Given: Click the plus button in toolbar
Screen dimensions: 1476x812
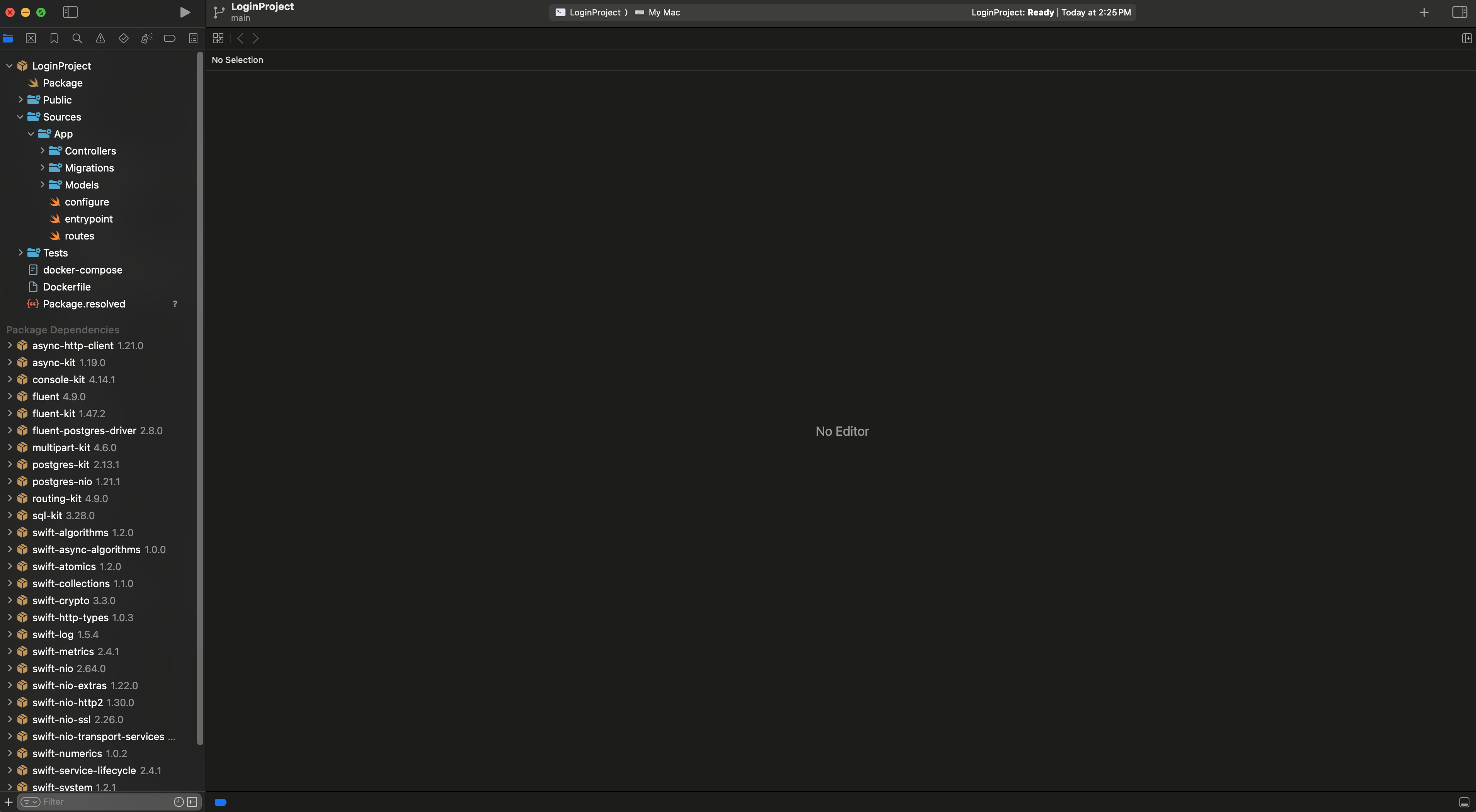Looking at the screenshot, I should pos(1424,12).
